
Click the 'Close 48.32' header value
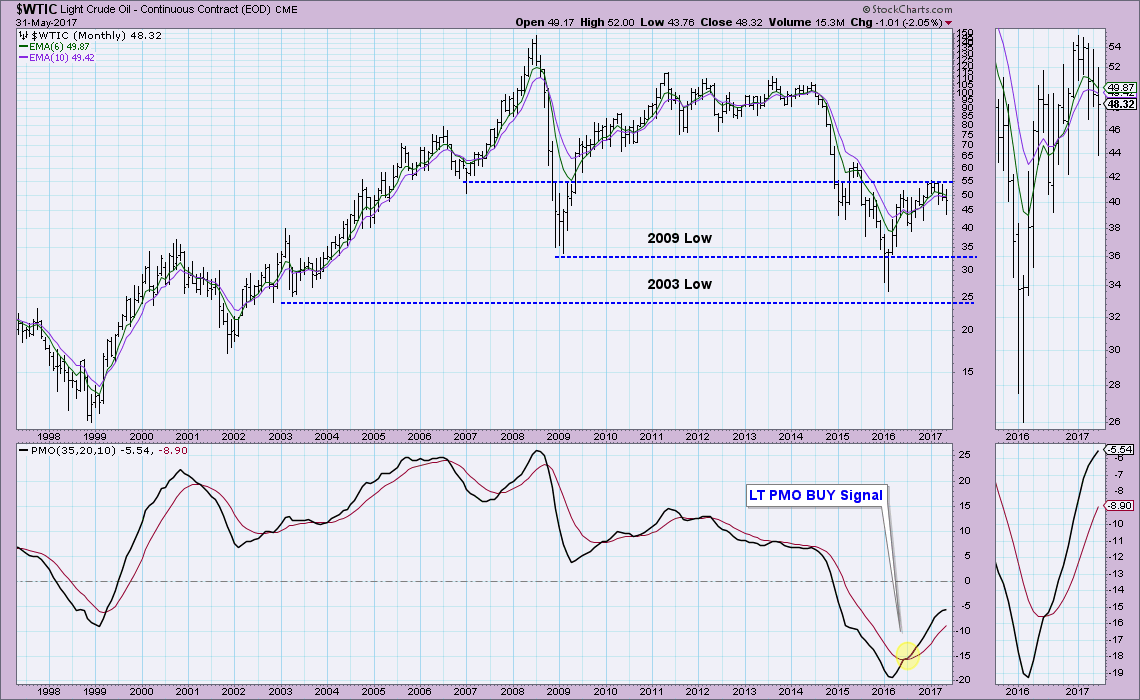[731, 23]
